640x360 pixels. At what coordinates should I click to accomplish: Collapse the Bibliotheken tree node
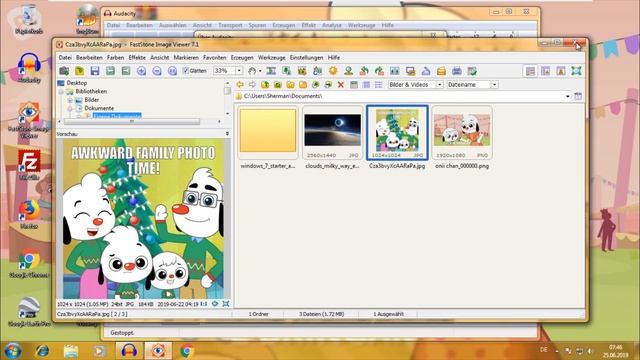[x=61, y=92]
